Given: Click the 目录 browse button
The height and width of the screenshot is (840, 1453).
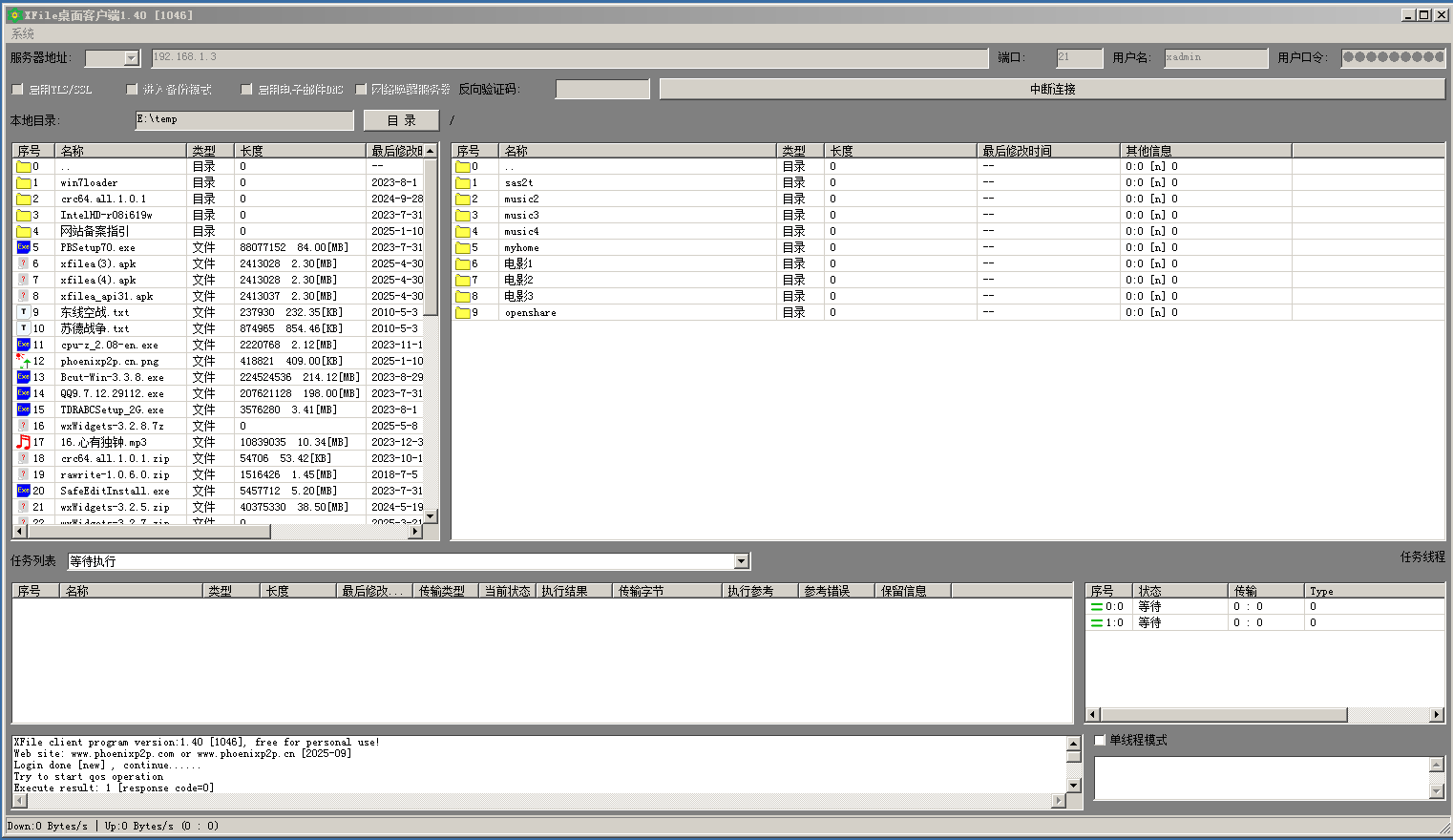Looking at the screenshot, I should 401,120.
